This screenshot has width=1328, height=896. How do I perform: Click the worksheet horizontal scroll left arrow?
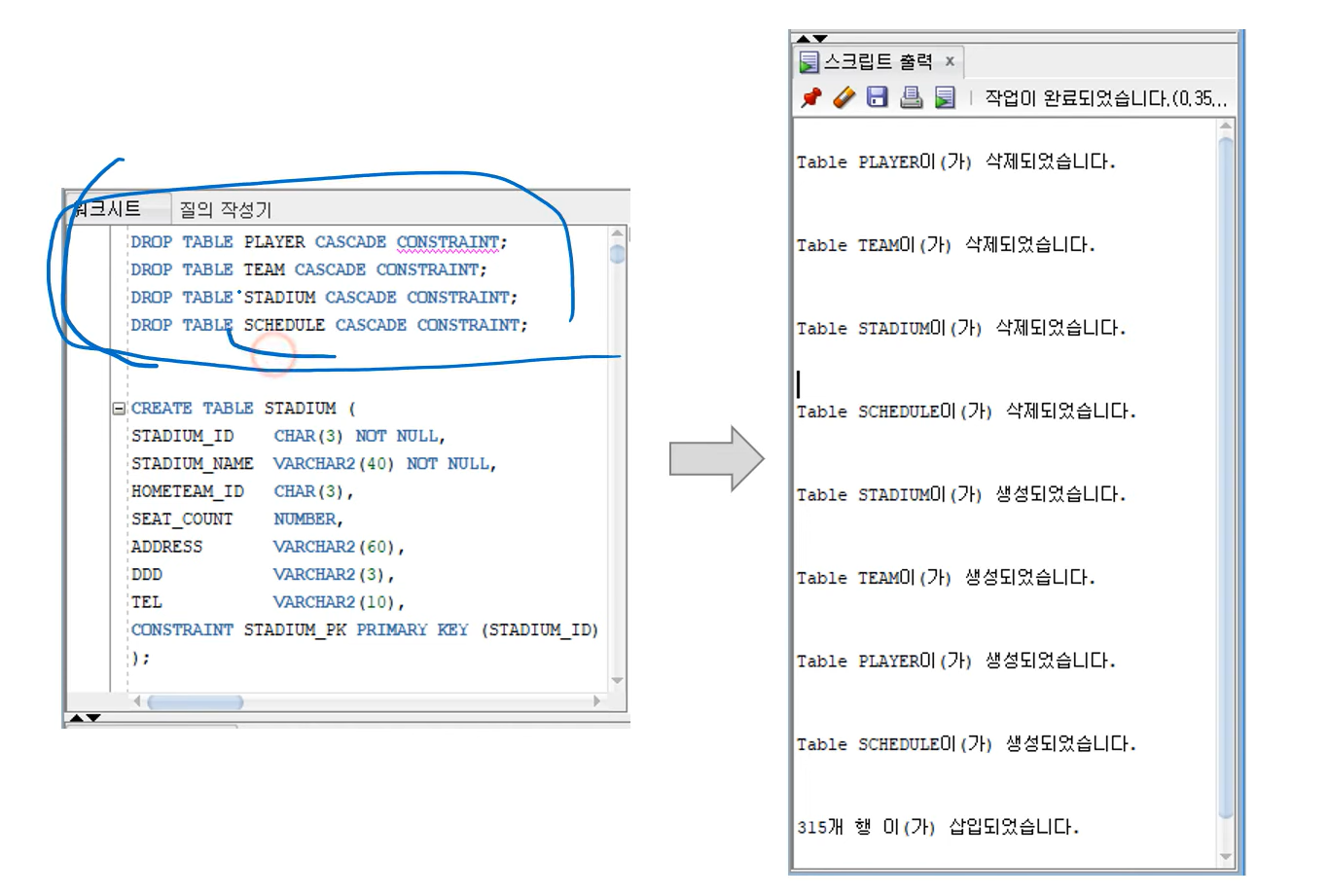[x=137, y=701]
